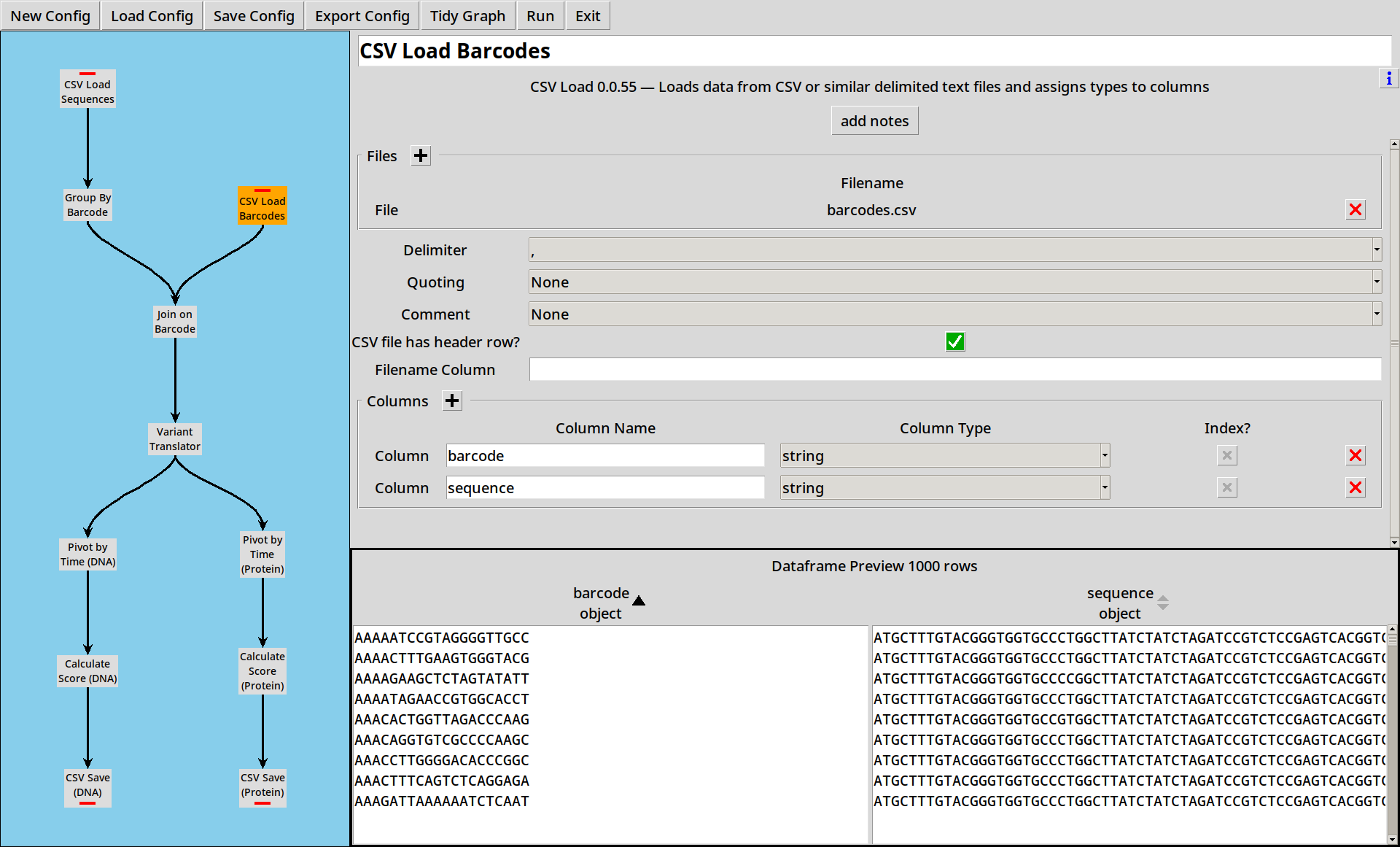
Task: Sort preview by barcode column arrow
Action: tap(639, 600)
